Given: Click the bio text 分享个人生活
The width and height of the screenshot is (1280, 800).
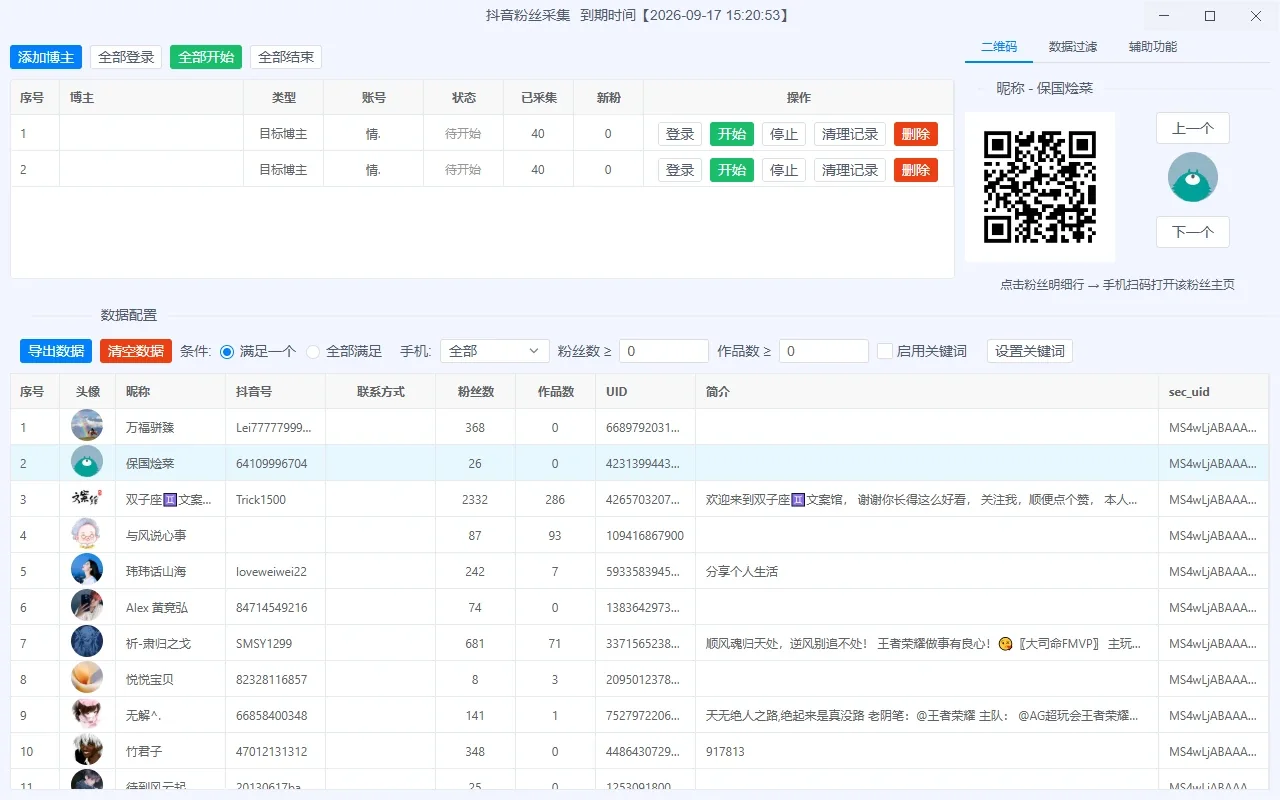Looking at the screenshot, I should tap(742, 571).
